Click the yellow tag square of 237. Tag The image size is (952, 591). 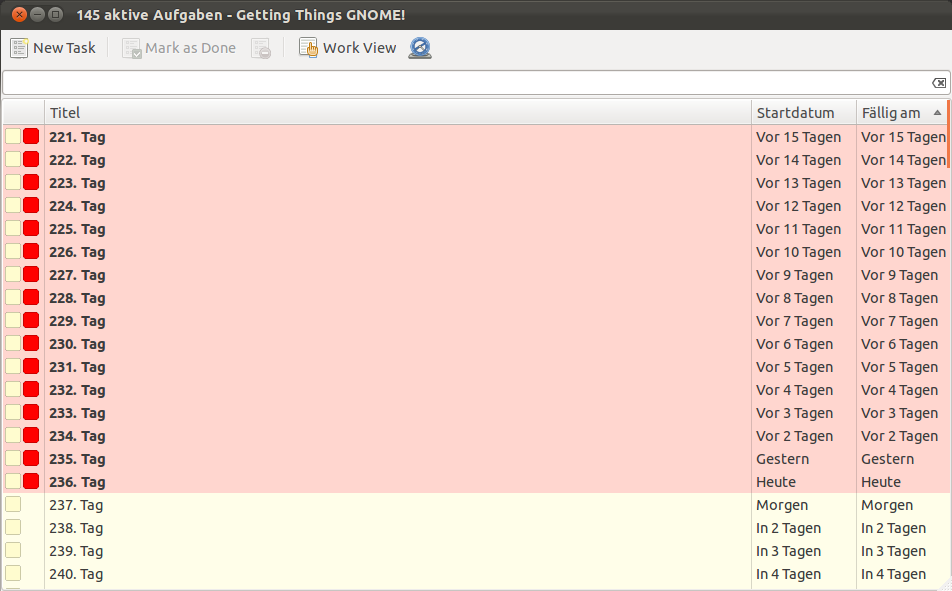(x=13, y=504)
